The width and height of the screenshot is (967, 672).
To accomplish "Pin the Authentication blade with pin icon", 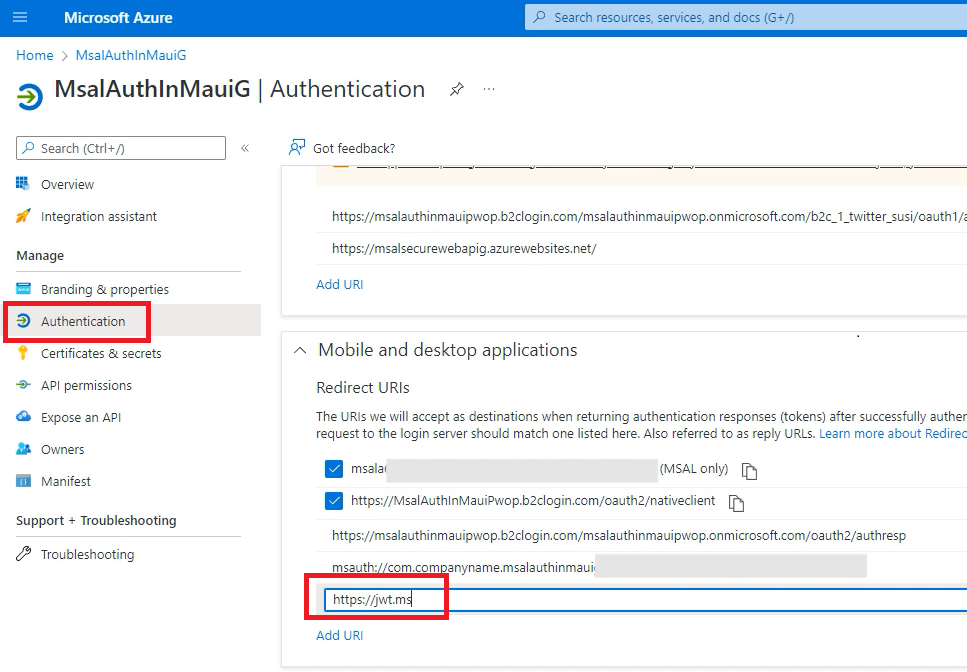I will 456,89.
